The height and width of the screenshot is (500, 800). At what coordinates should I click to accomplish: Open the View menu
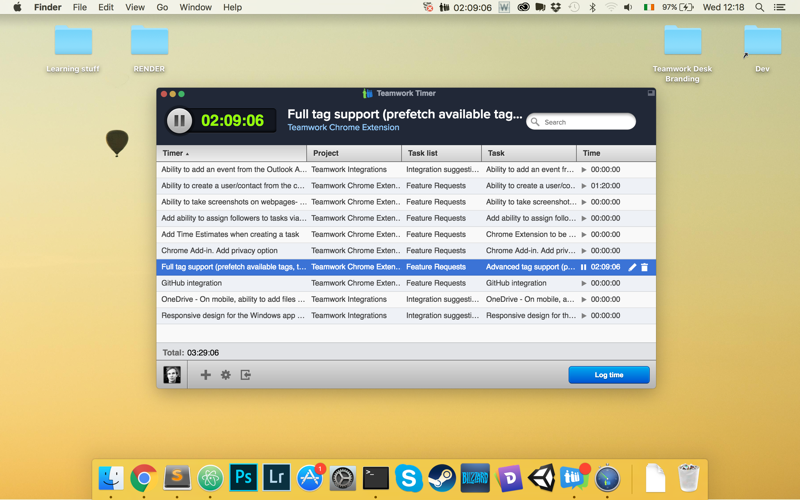click(135, 7)
